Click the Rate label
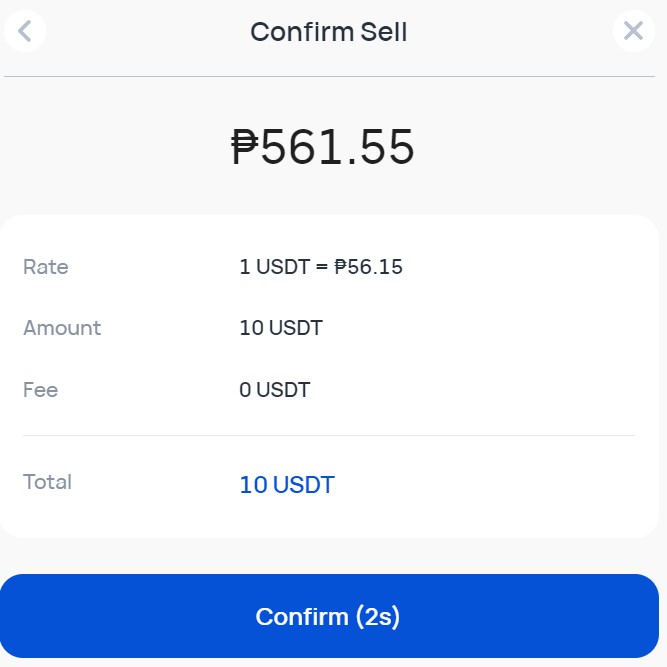The width and height of the screenshot is (667, 667). [x=46, y=267]
